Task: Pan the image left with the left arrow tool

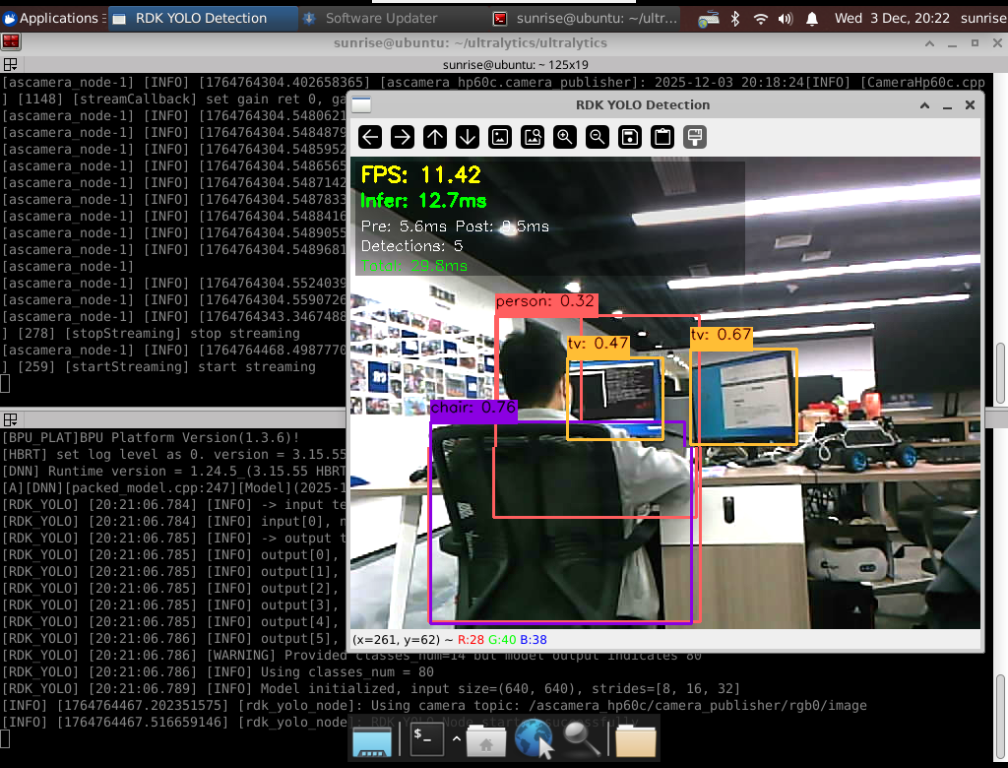Action: (370, 137)
